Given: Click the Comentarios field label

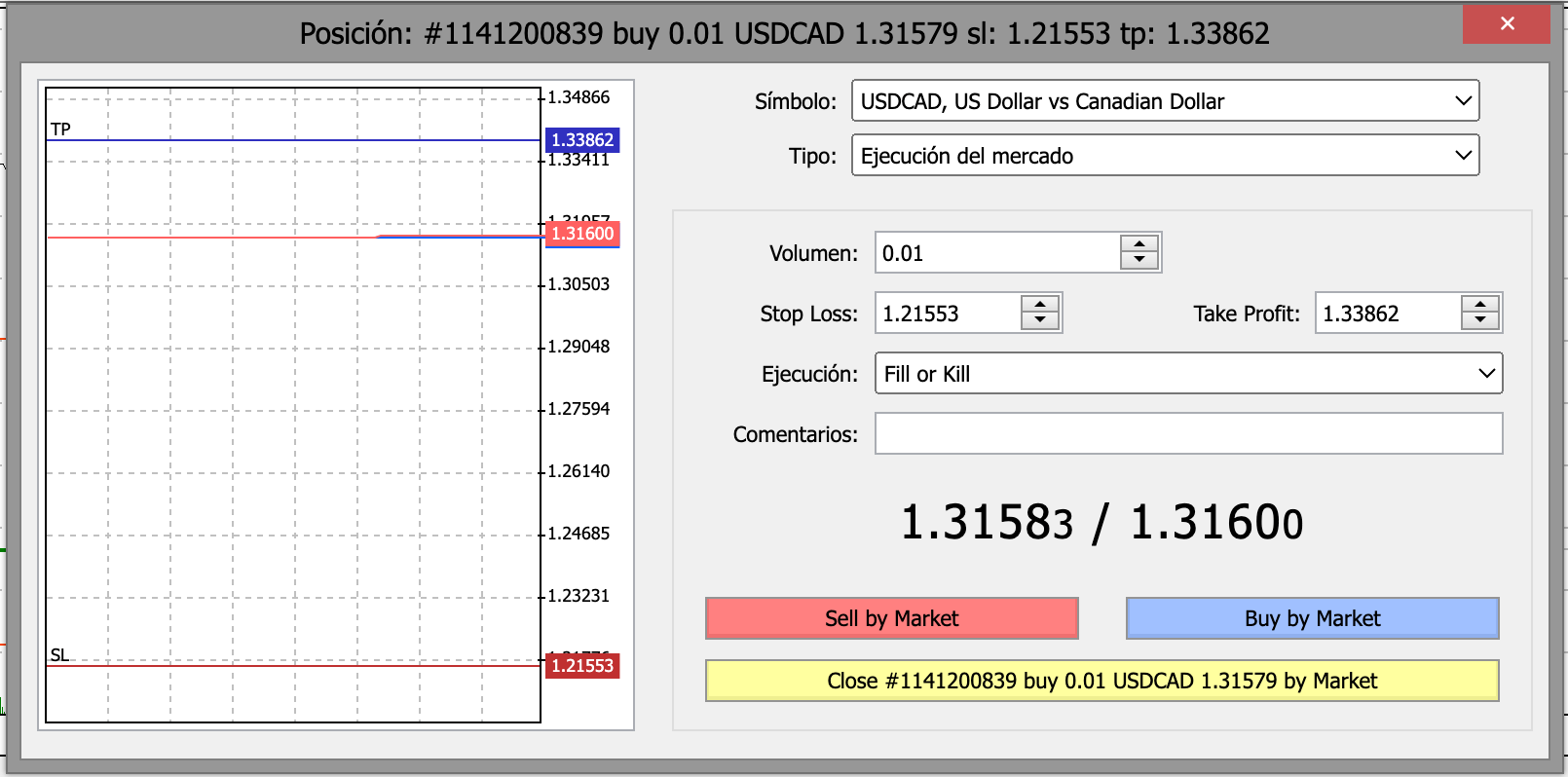Looking at the screenshot, I should (796, 434).
